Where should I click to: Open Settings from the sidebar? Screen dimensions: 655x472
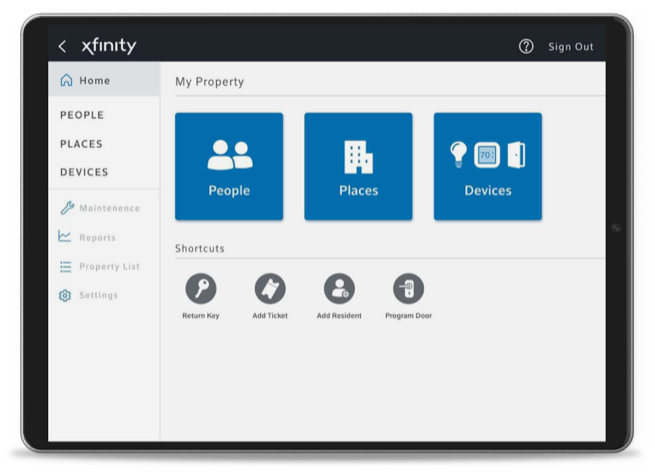pos(99,295)
